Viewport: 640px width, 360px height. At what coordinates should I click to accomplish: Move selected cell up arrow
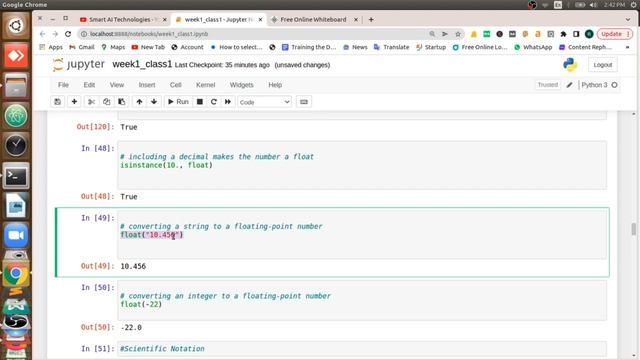(x=139, y=102)
